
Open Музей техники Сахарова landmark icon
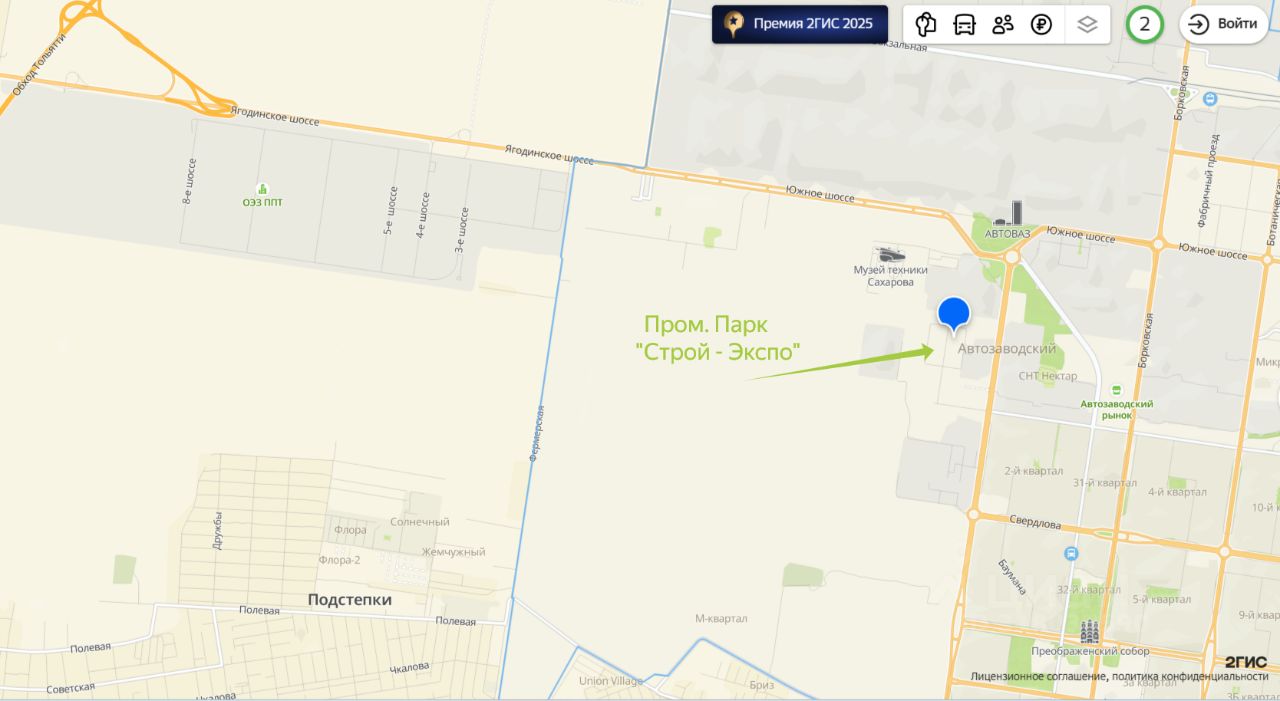point(890,255)
